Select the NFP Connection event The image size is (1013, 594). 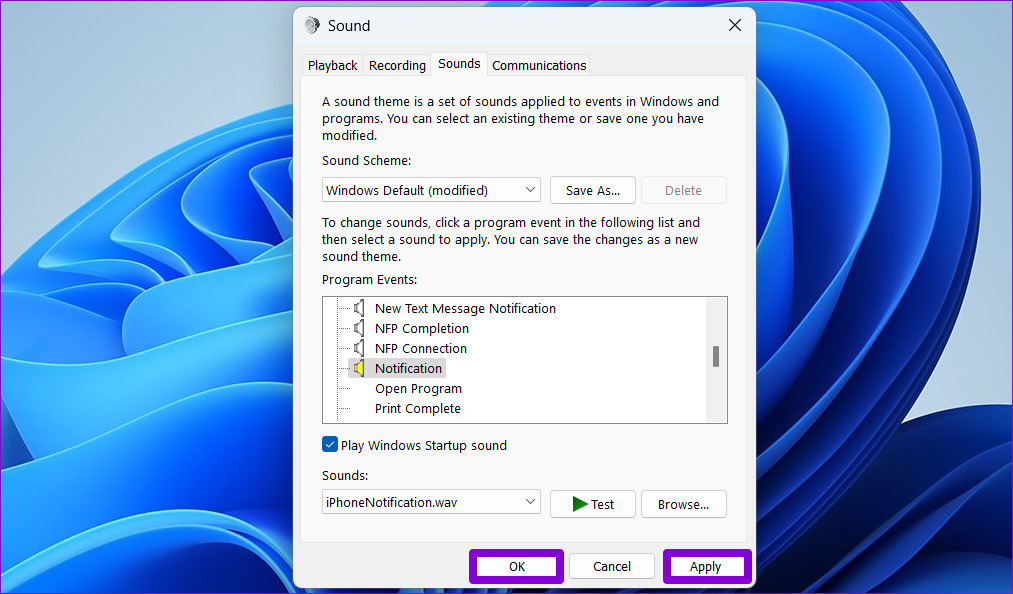421,348
